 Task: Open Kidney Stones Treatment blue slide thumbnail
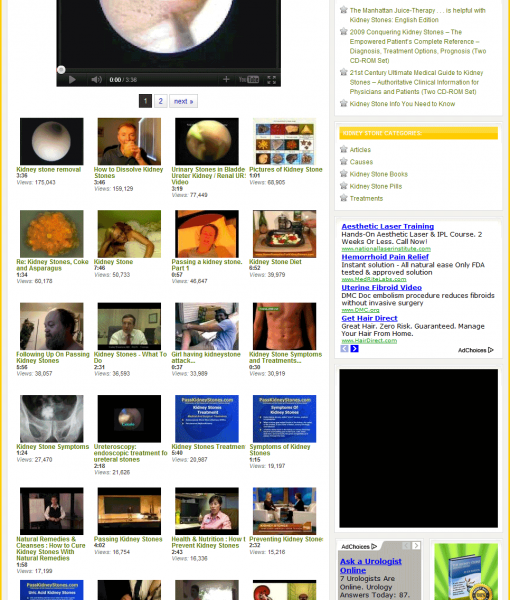click(207, 419)
